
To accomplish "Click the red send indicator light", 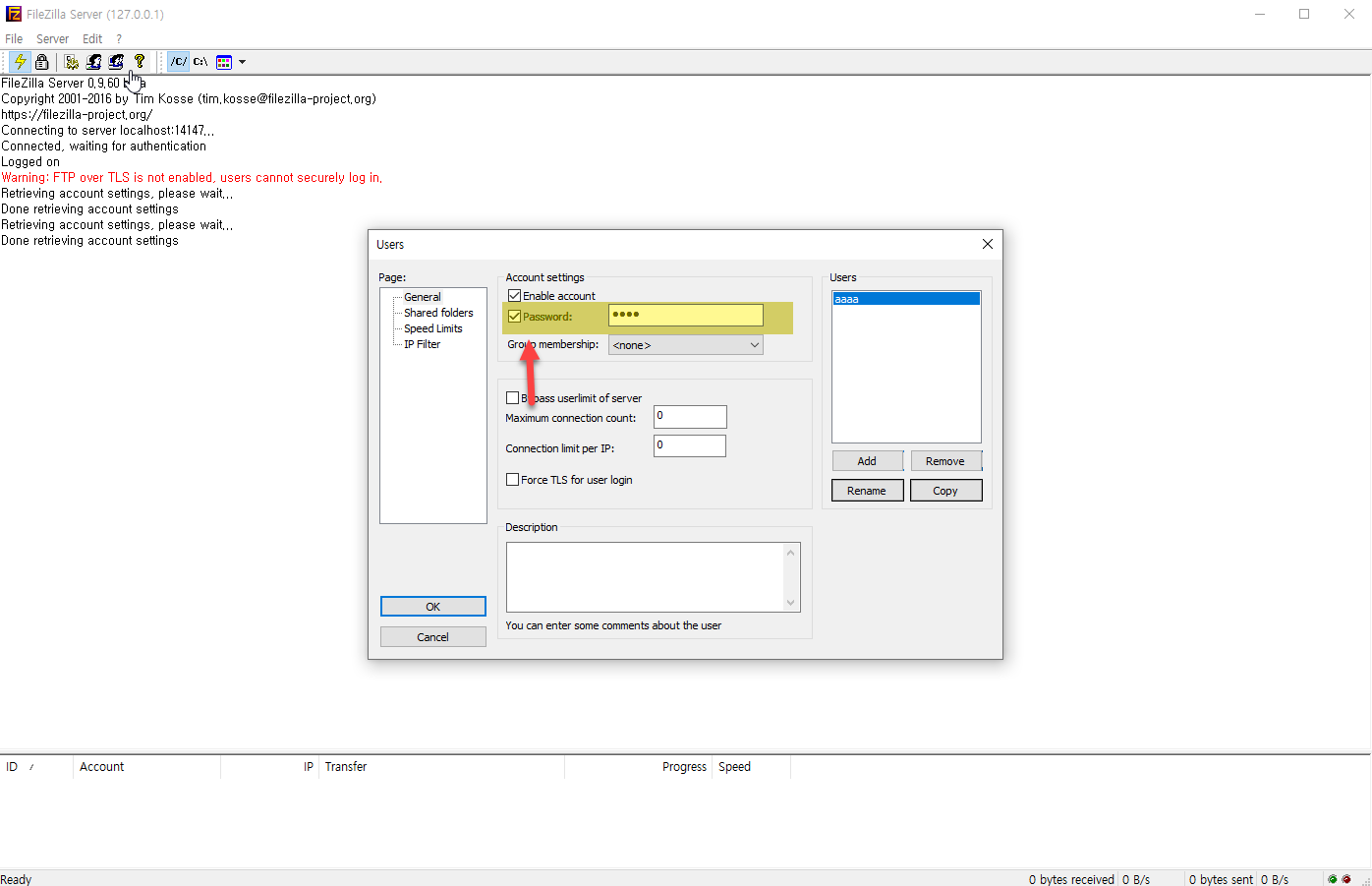I will [x=1346, y=879].
